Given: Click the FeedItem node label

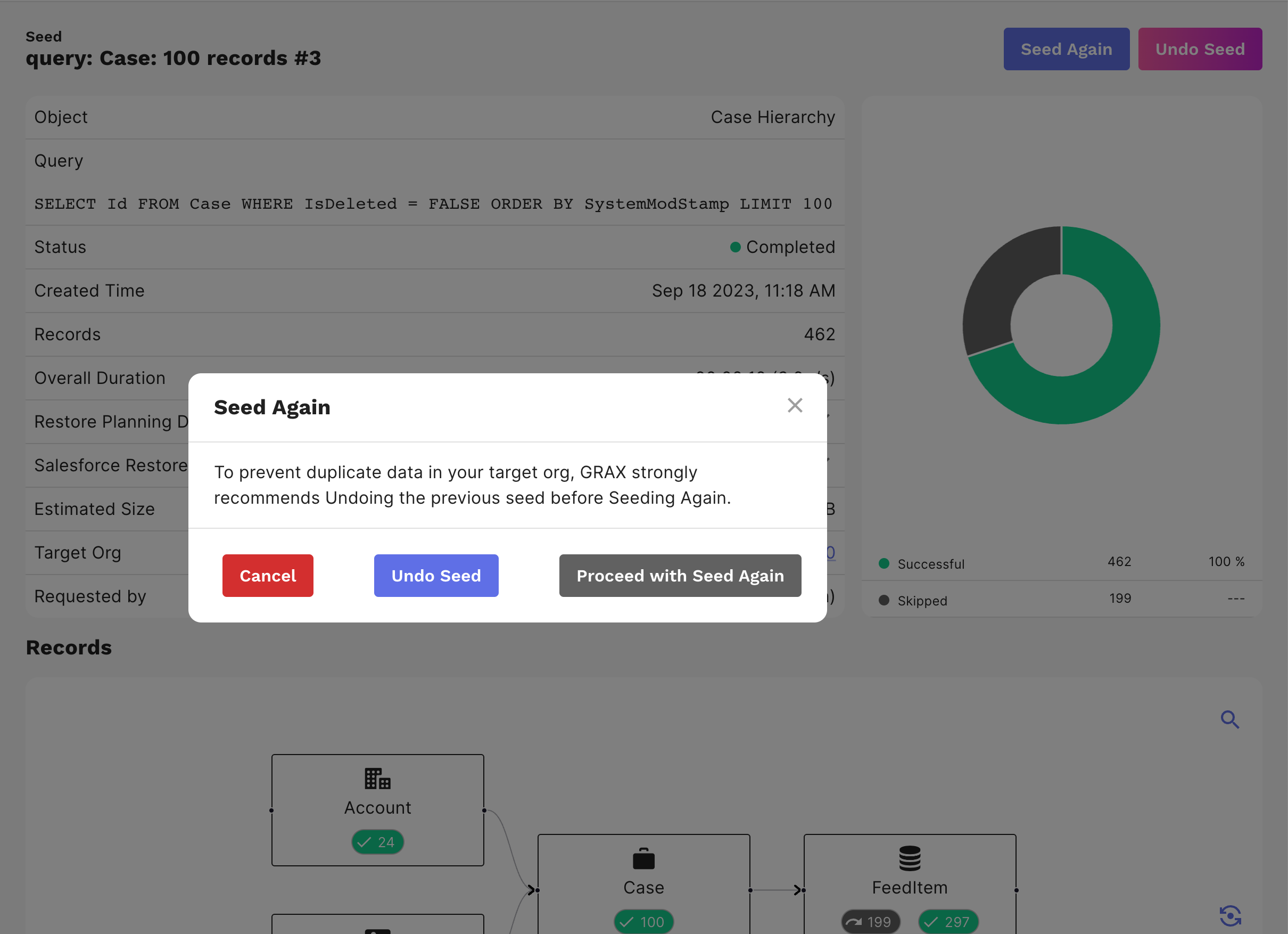Looking at the screenshot, I should [x=909, y=888].
